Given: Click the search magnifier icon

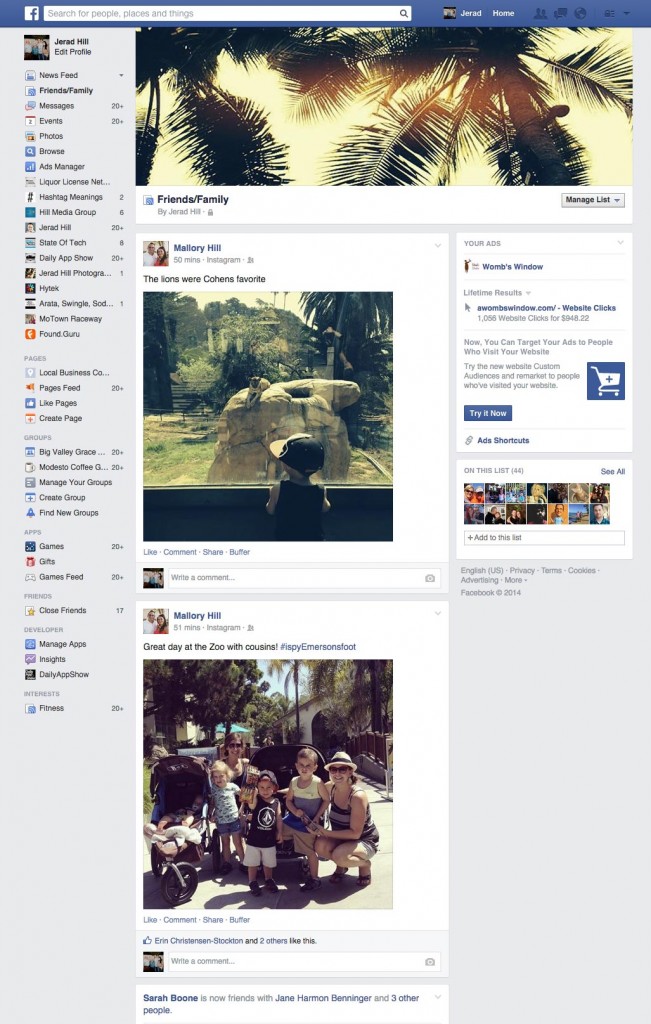Looking at the screenshot, I should pyautogui.click(x=404, y=13).
